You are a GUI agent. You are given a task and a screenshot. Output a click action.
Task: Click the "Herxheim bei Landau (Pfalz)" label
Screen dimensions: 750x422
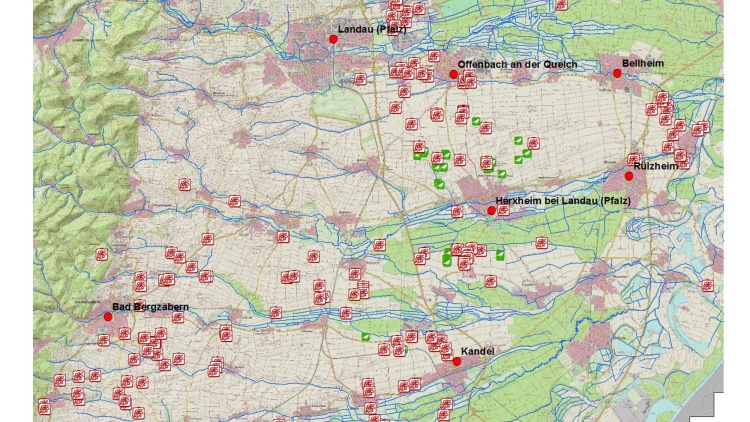click(x=563, y=201)
